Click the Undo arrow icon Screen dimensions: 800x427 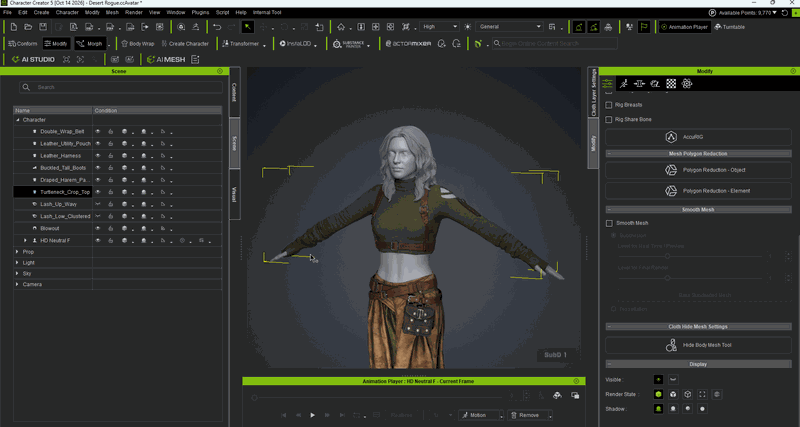point(217,27)
